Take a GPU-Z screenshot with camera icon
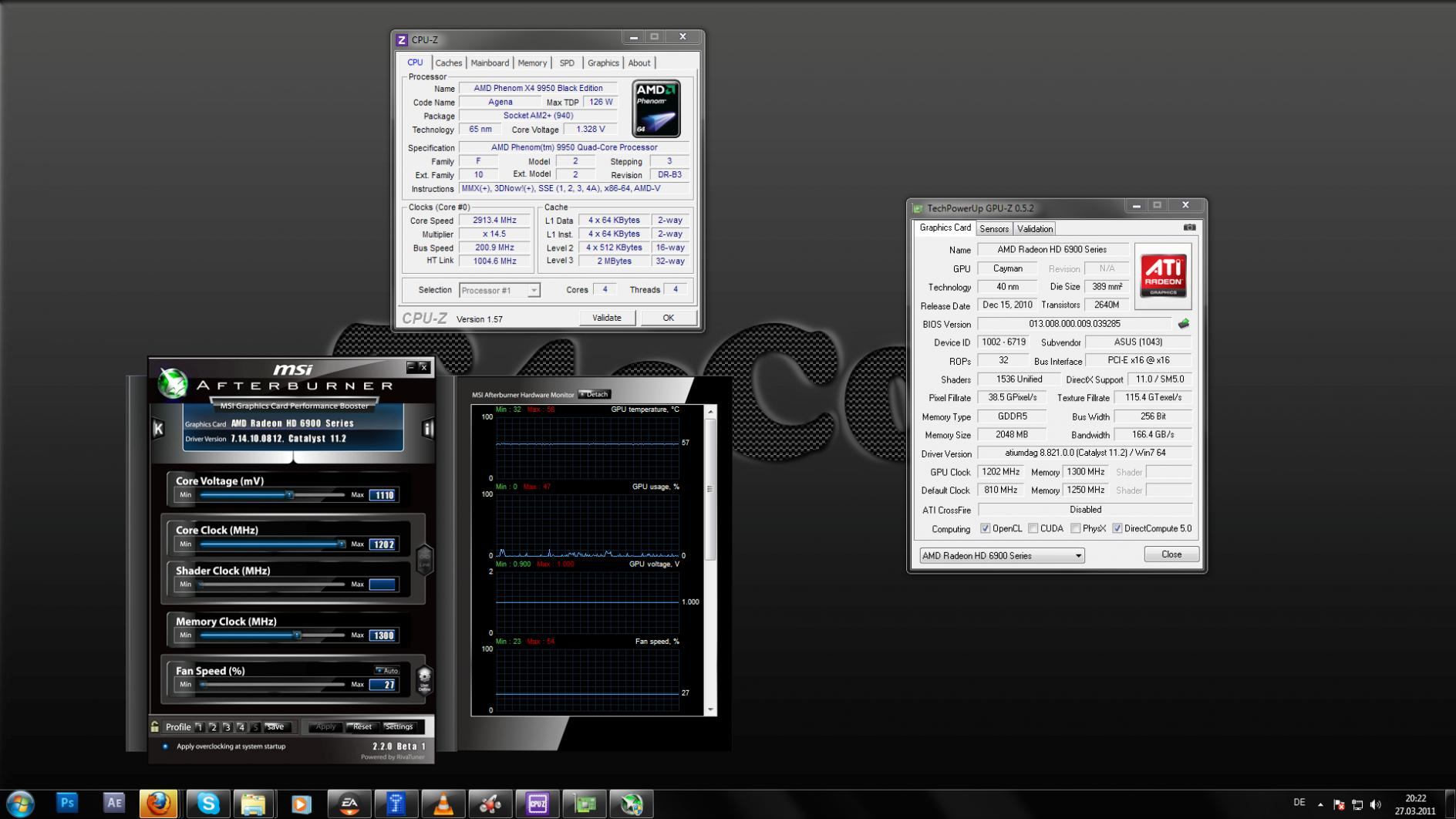The width and height of the screenshot is (1456, 819). 1189,228
